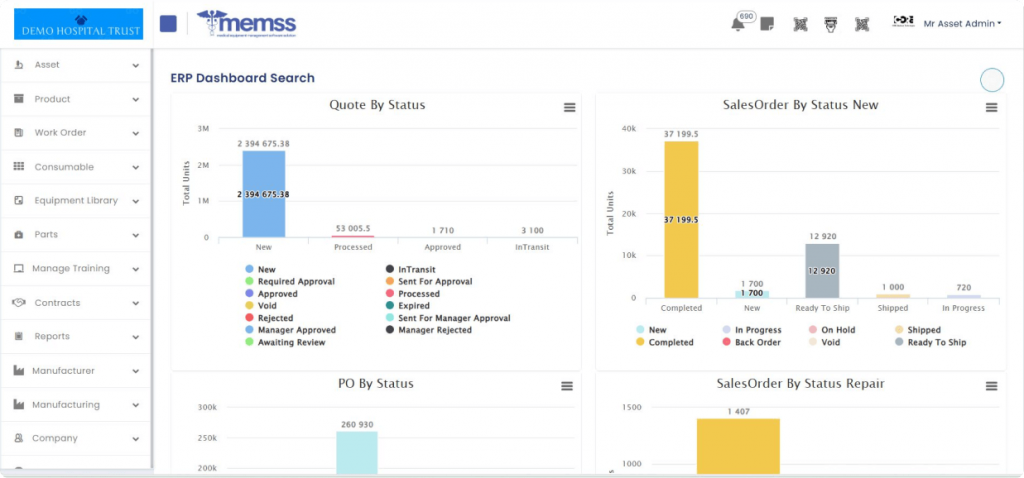Click Completed bar in SalesOrder New chart

681,219
